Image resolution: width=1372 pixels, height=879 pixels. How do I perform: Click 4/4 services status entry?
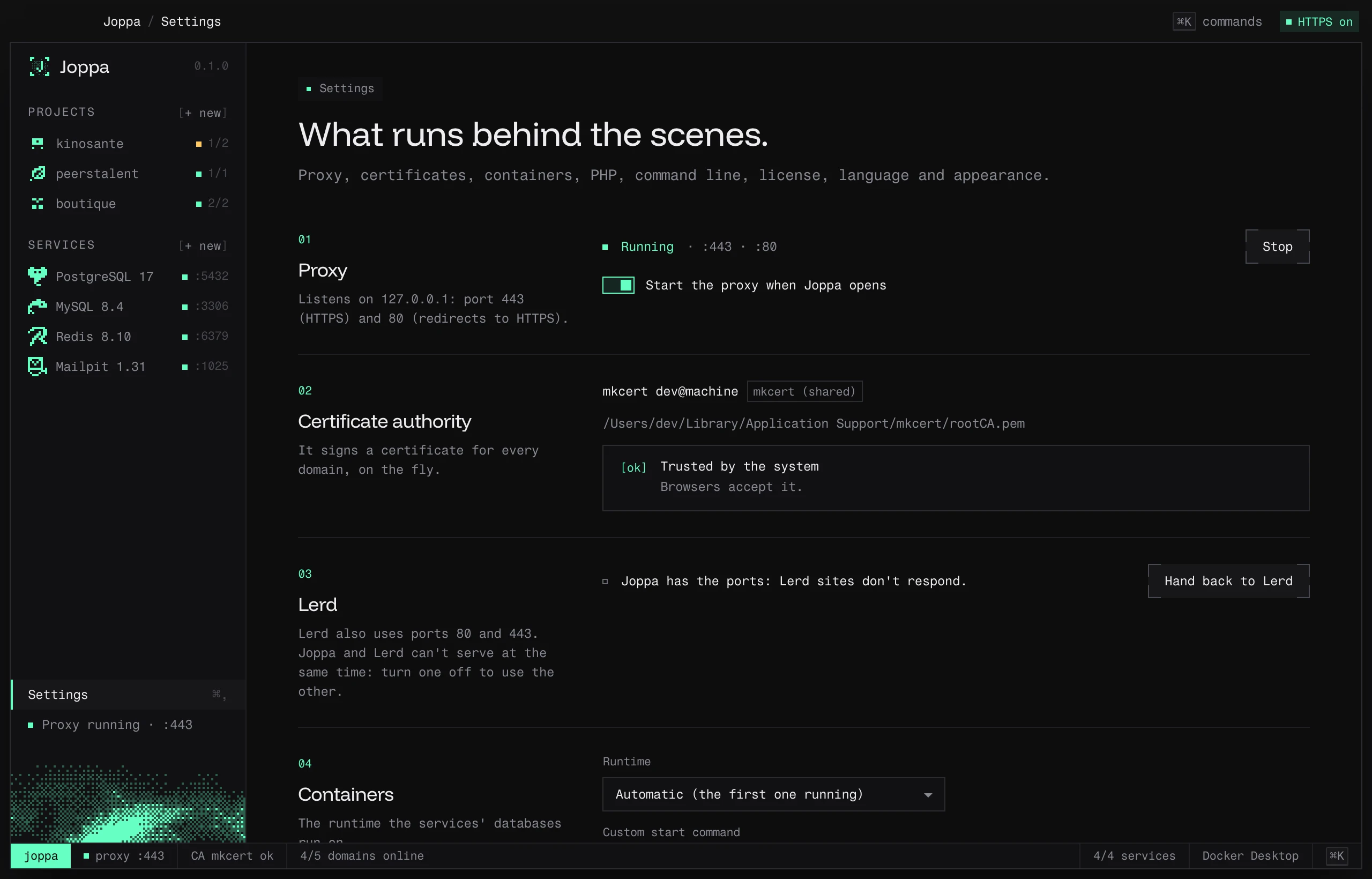(x=1134, y=855)
